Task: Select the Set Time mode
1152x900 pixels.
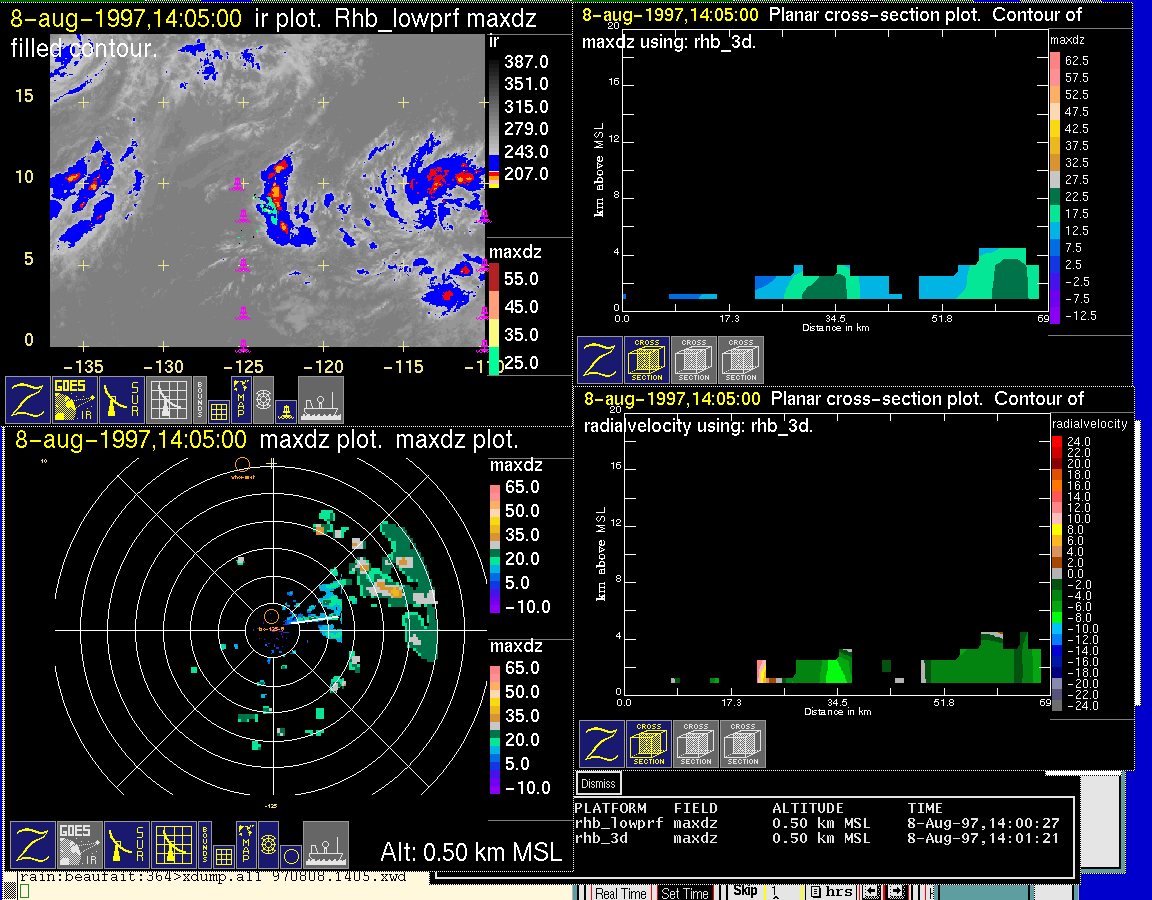Action: 685,893
